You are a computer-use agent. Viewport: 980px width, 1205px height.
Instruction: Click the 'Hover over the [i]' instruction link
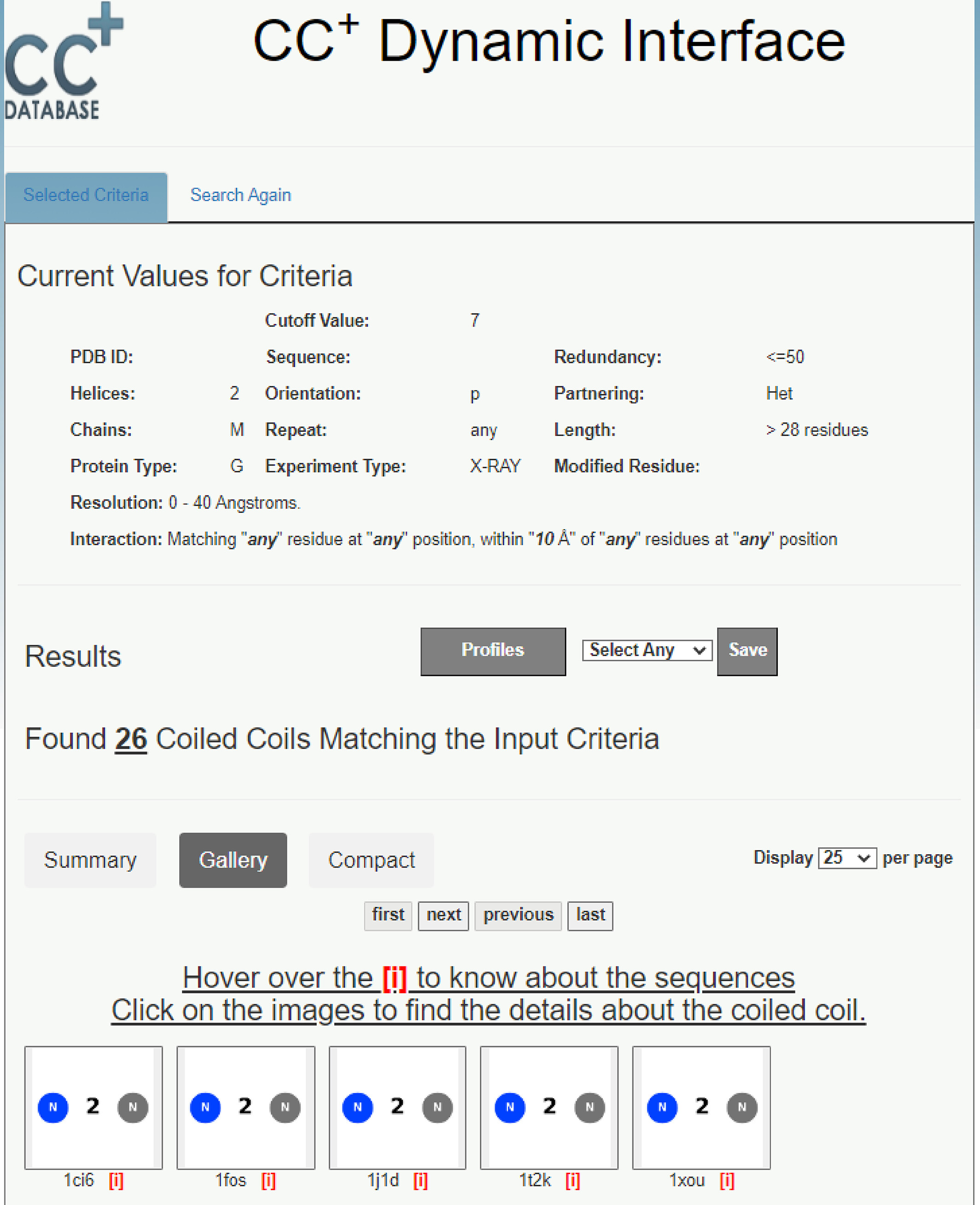[x=489, y=978]
